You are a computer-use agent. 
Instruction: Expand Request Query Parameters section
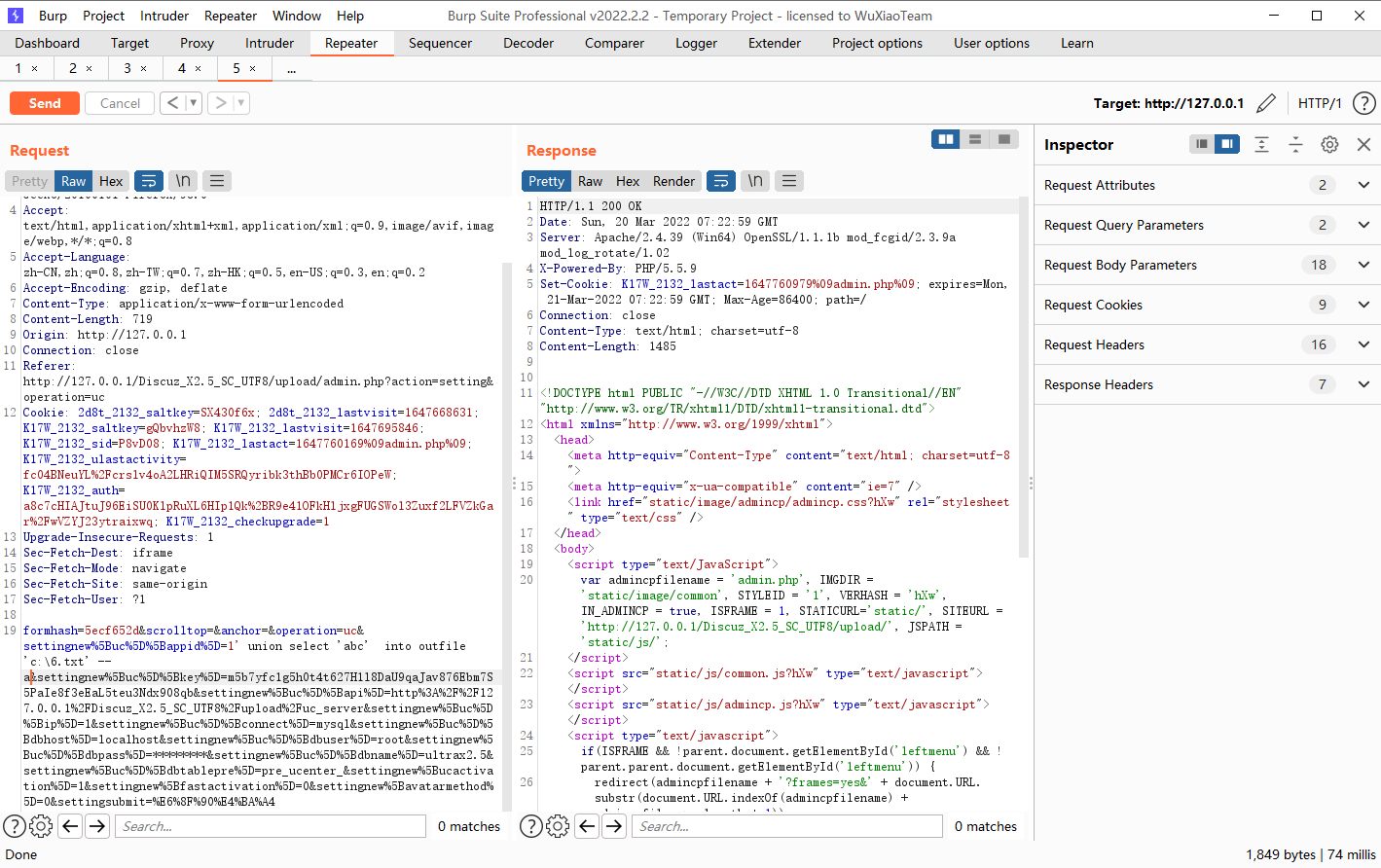1363,225
